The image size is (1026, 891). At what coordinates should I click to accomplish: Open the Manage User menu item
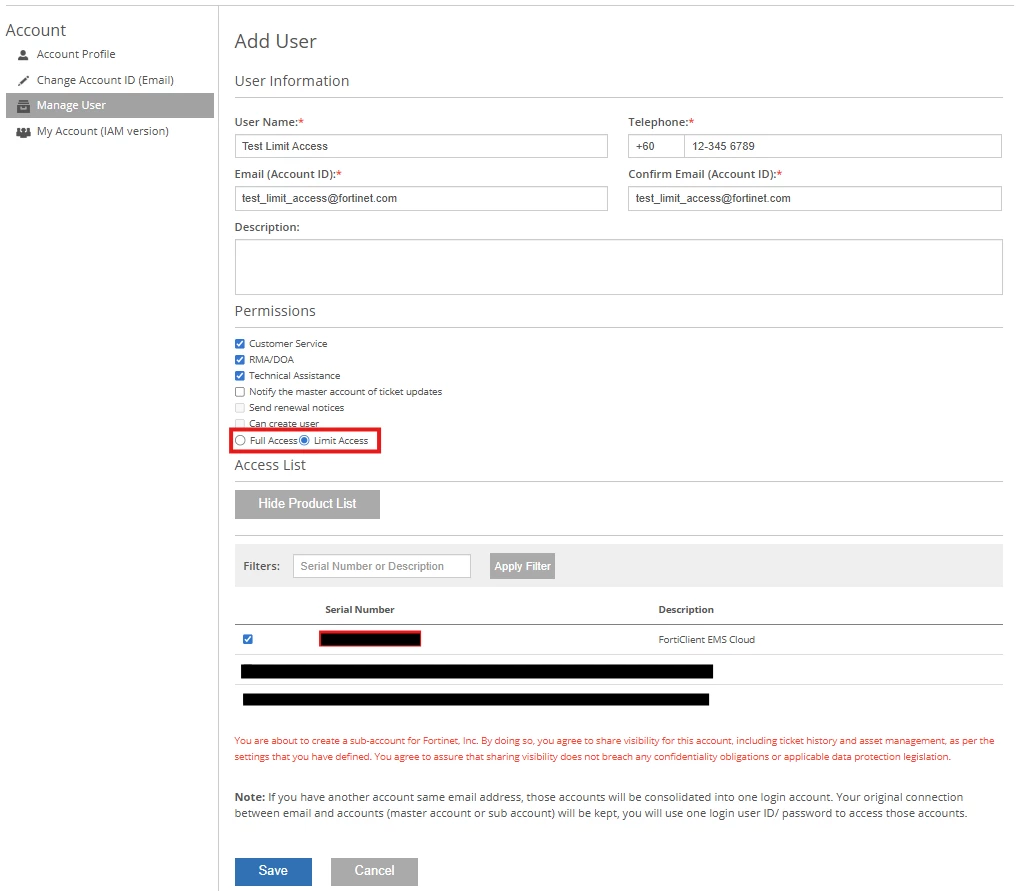pyautogui.click(x=110, y=105)
